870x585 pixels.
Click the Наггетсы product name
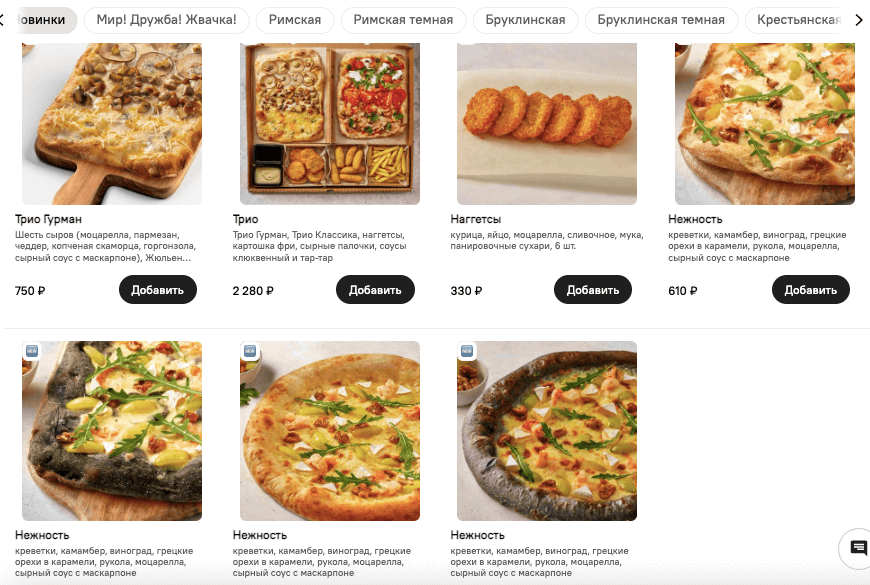click(477, 218)
